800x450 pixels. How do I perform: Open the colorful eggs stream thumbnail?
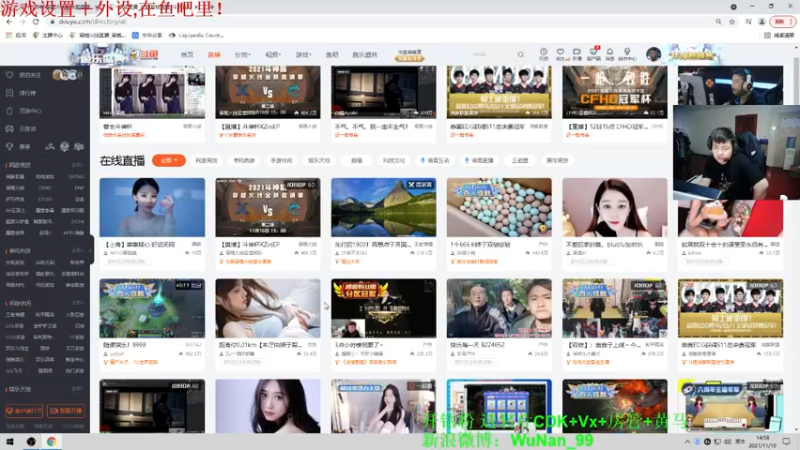pyautogui.click(x=499, y=207)
